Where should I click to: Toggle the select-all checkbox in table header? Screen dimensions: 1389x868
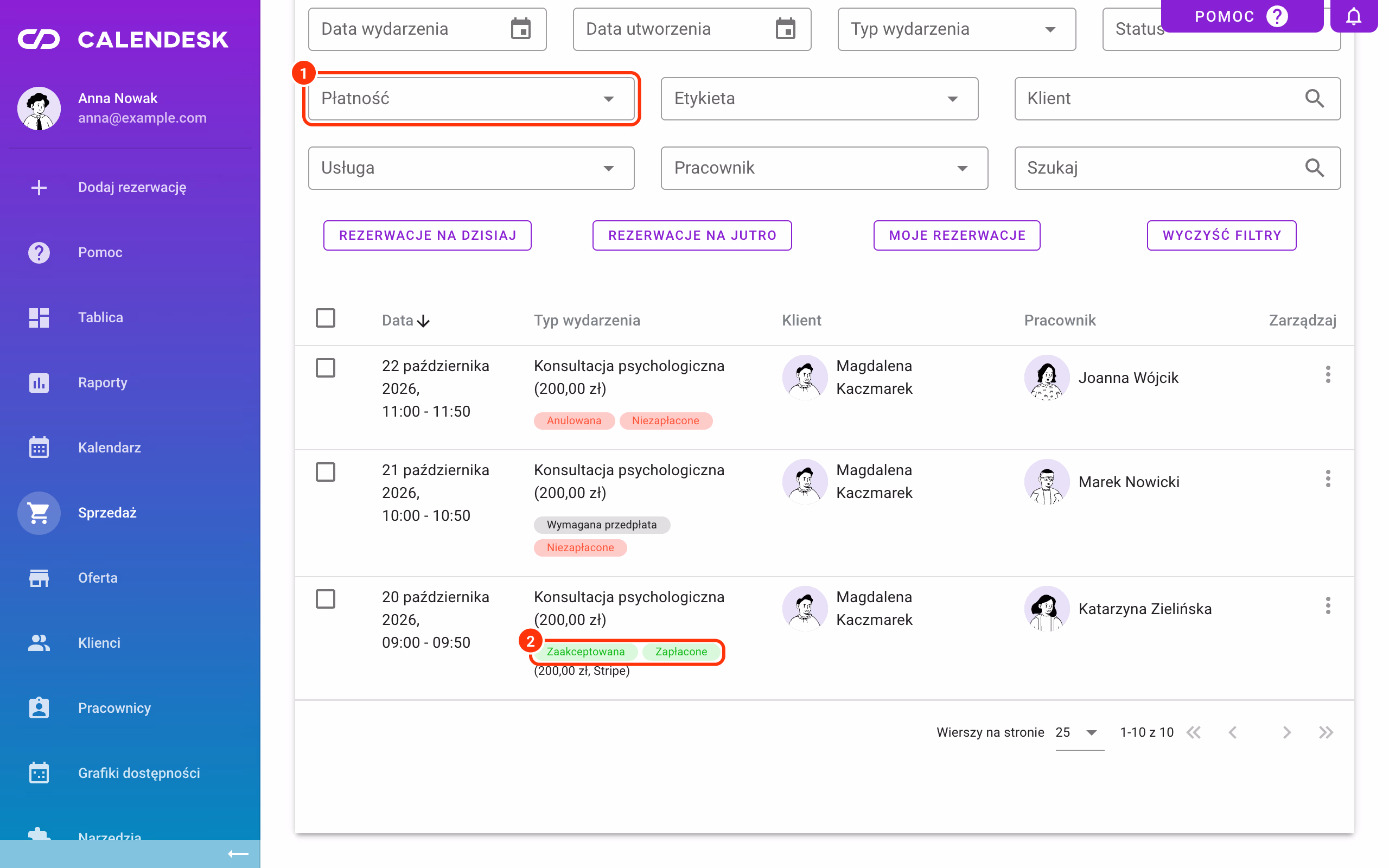pos(326,318)
